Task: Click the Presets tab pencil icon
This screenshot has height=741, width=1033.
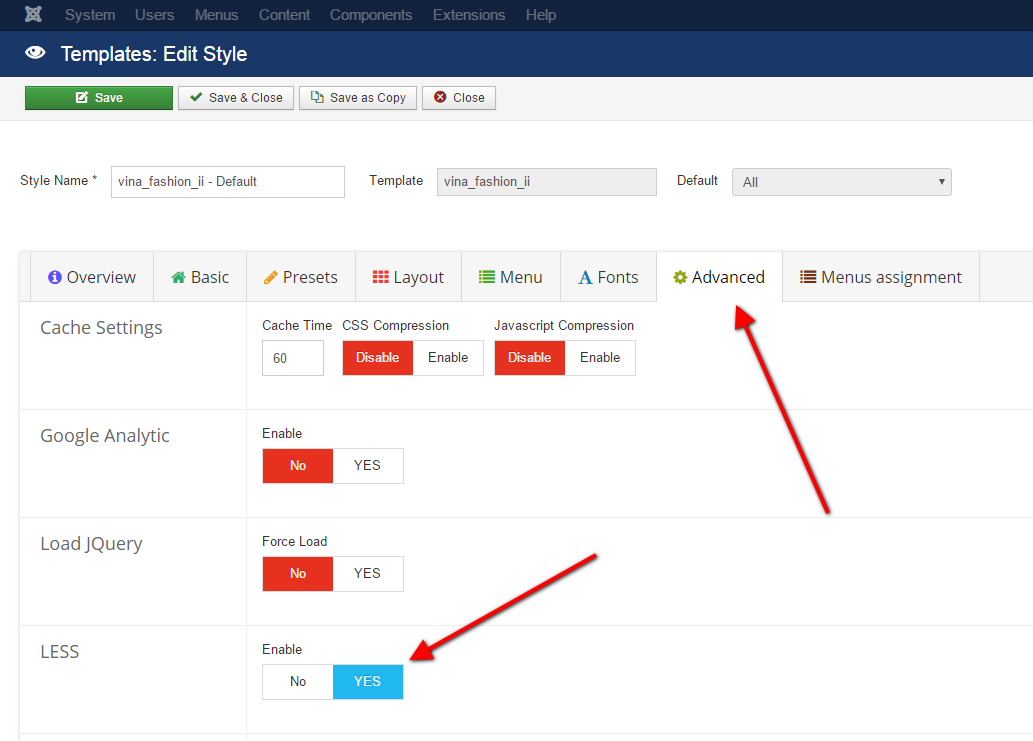Action: (x=271, y=278)
